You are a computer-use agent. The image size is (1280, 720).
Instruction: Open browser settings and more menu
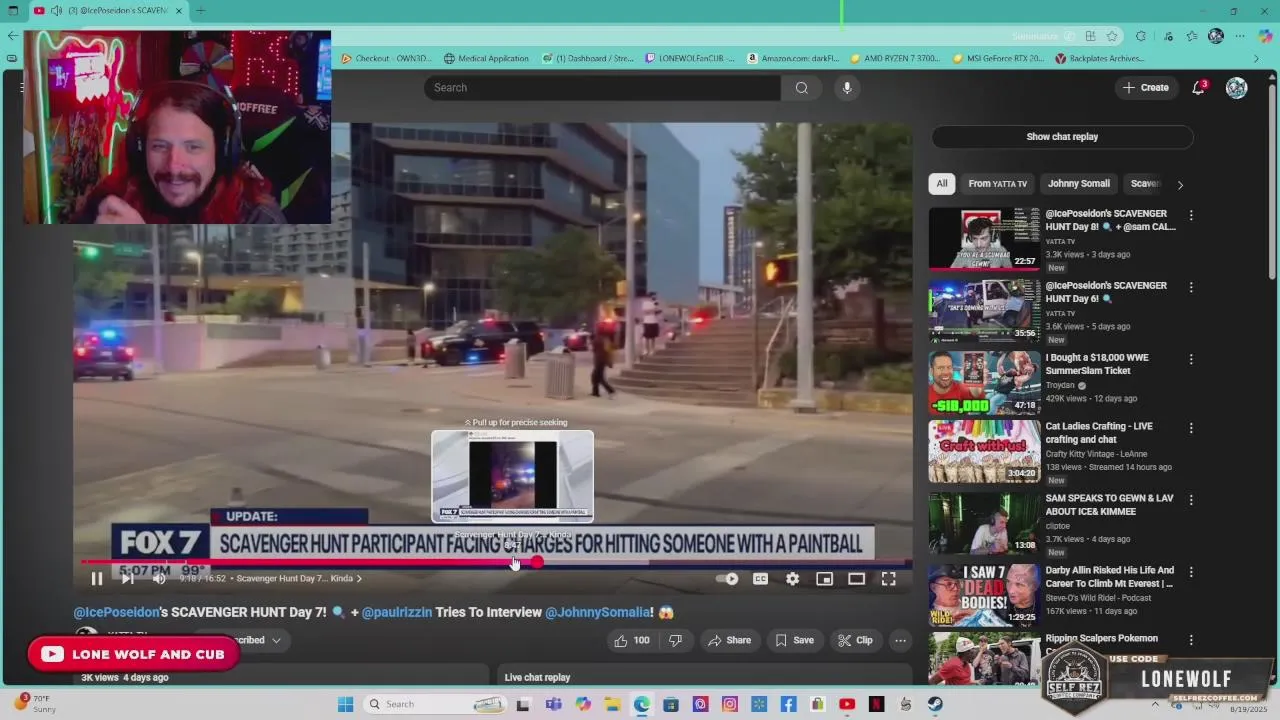[x=1240, y=36]
